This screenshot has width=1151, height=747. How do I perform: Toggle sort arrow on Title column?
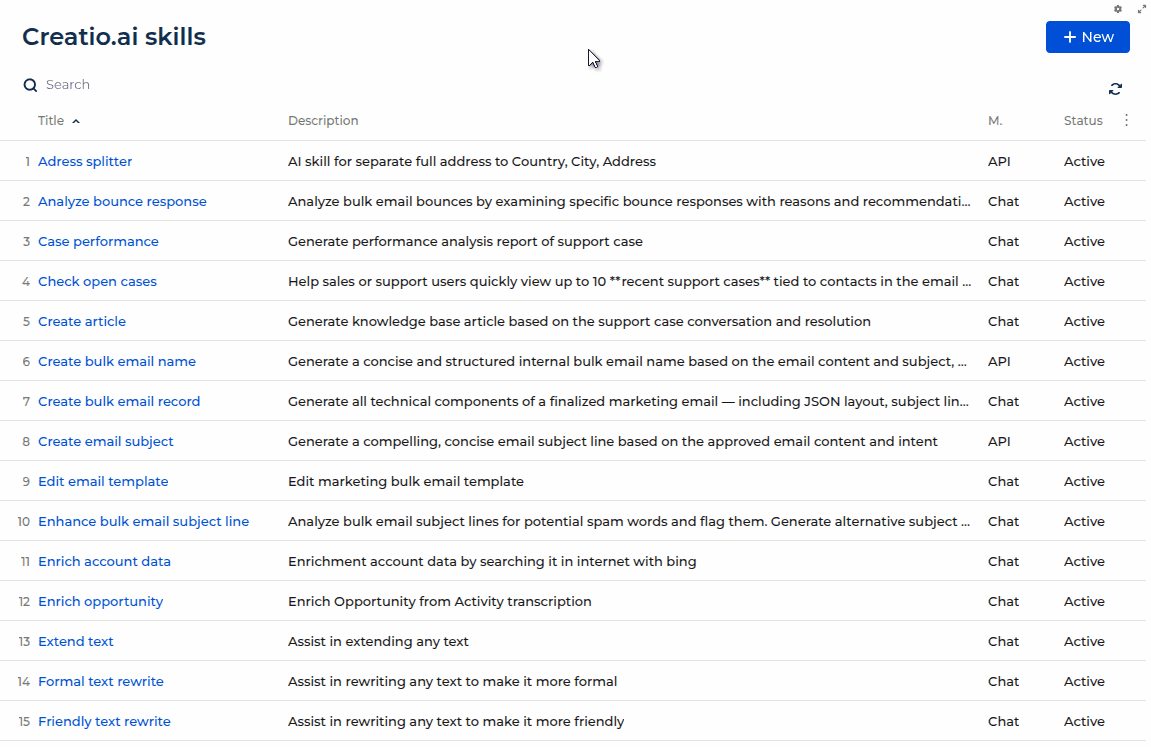click(76, 121)
